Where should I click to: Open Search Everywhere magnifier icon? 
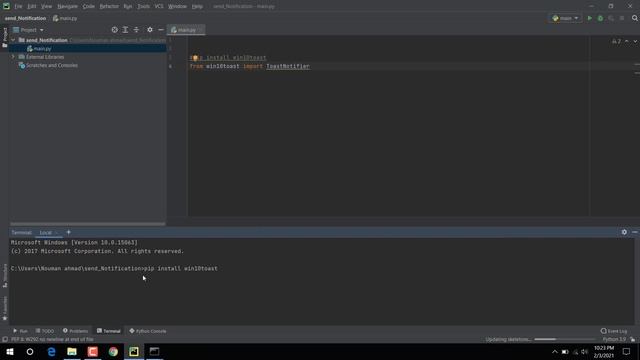[x=635, y=18]
